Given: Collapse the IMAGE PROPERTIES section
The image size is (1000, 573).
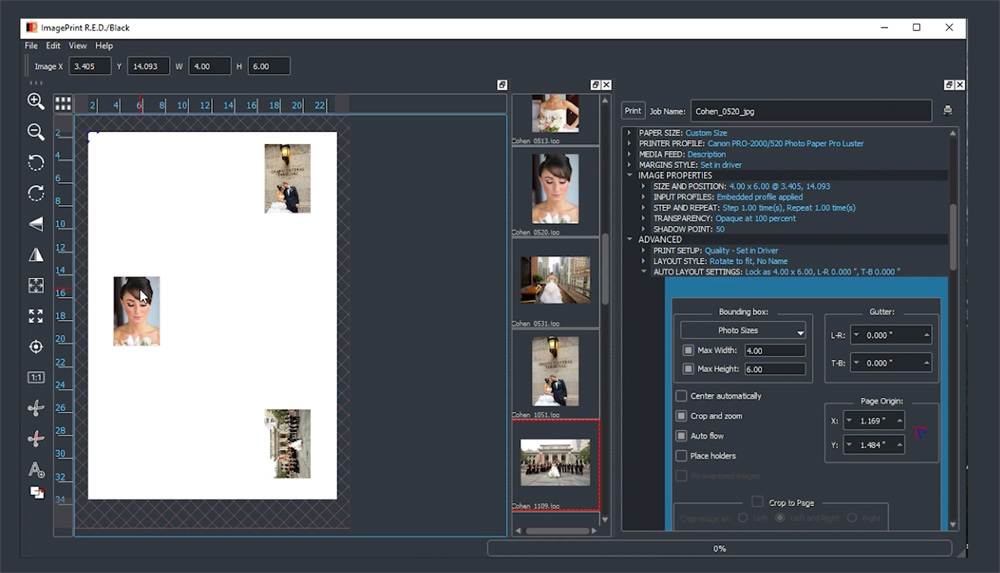Looking at the screenshot, I should pos(629,175).
